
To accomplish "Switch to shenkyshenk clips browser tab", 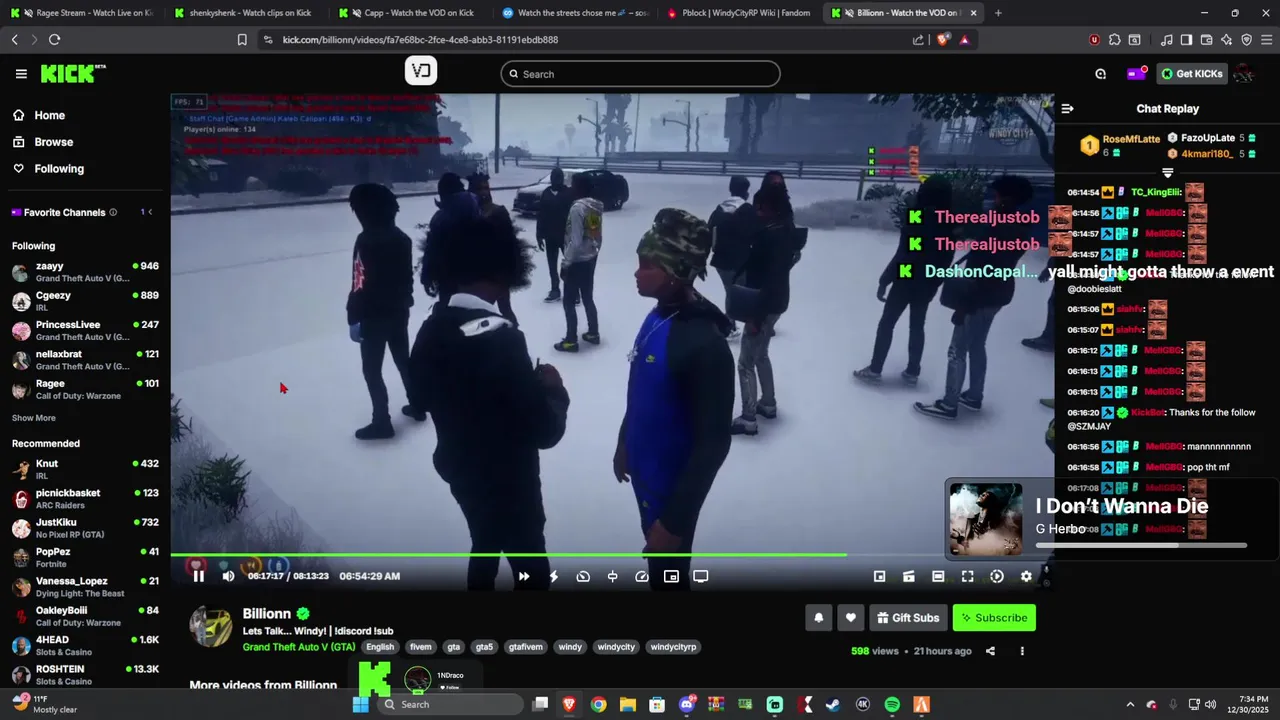I will (243, 13).
